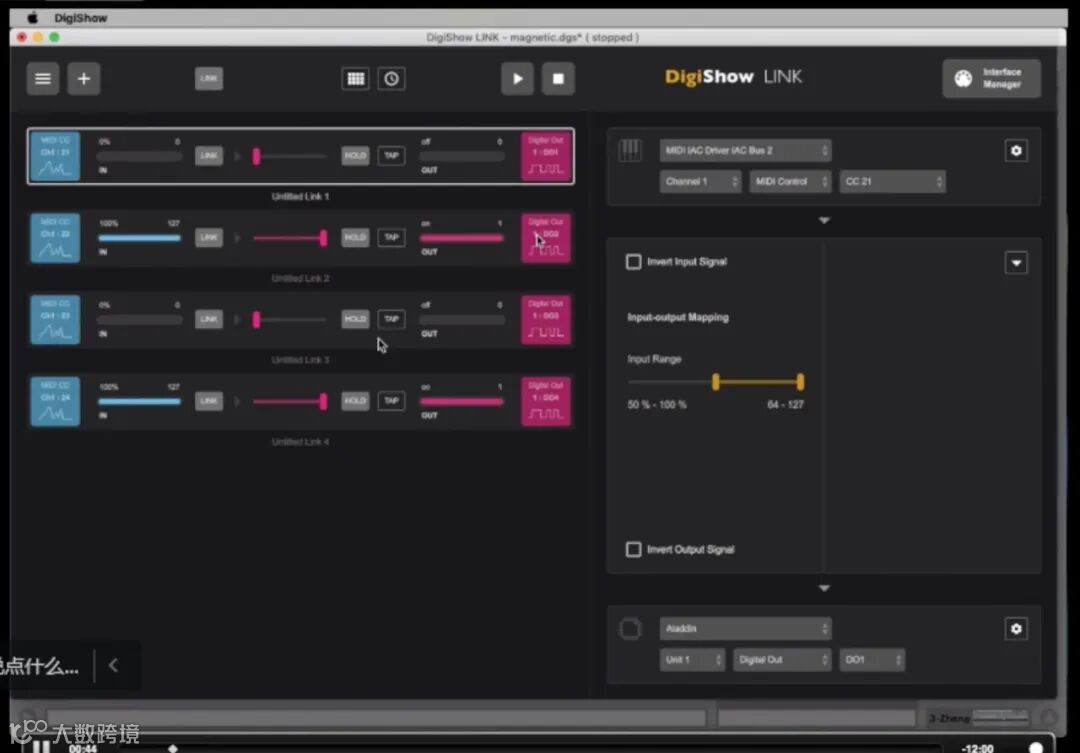Screen dimensions: 1080x753
Task: Toggle HOLD on Untitled Link 3
Action: click(355, 319)
